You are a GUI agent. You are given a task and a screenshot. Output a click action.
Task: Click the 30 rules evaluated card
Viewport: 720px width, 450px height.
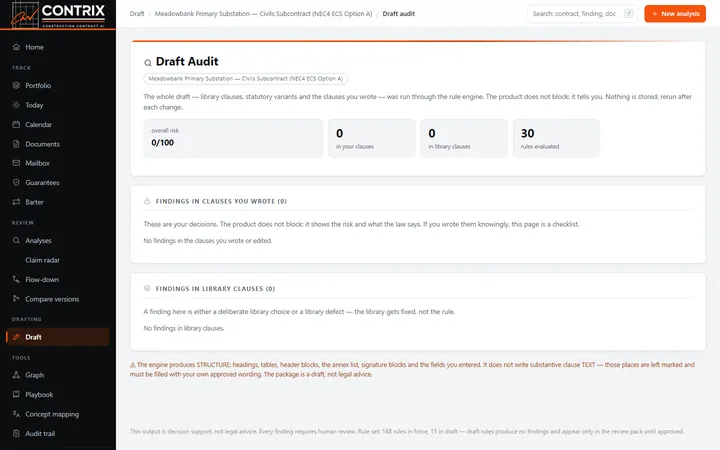[557, 138]
